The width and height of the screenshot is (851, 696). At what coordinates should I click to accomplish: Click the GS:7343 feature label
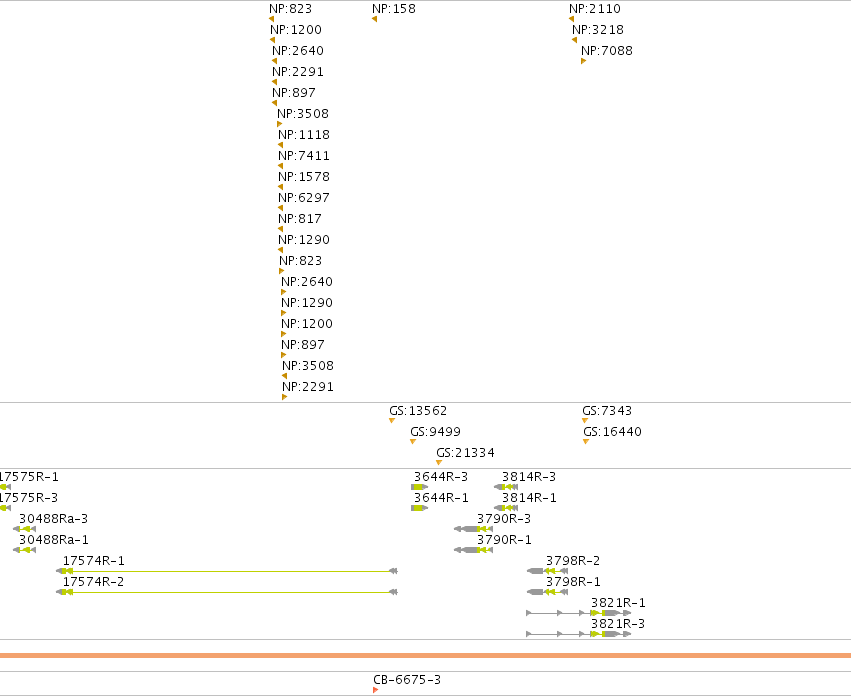(x=607, y=411)
